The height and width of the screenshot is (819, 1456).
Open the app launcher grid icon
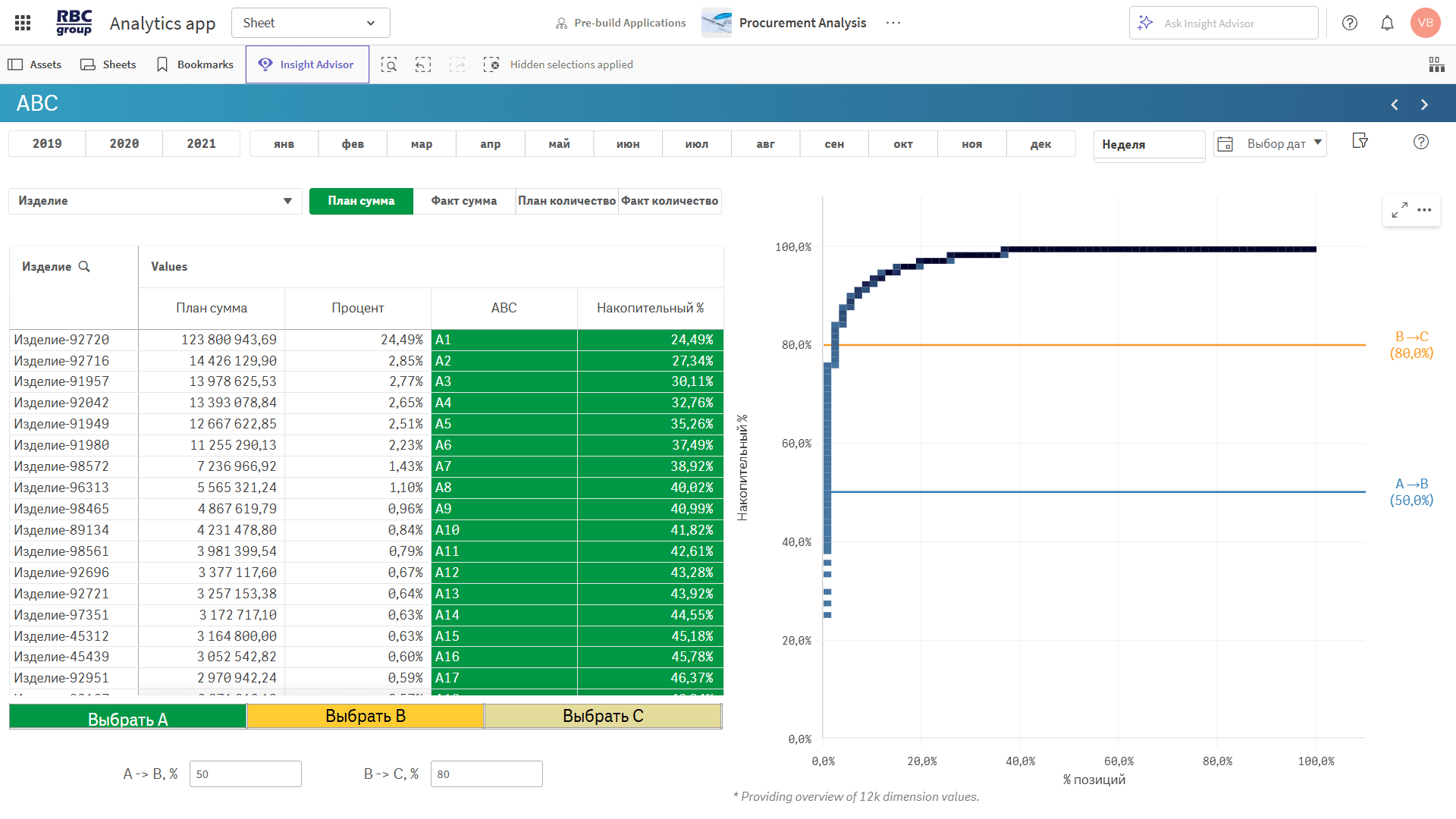pyautogui.click(x=23, y=23)
